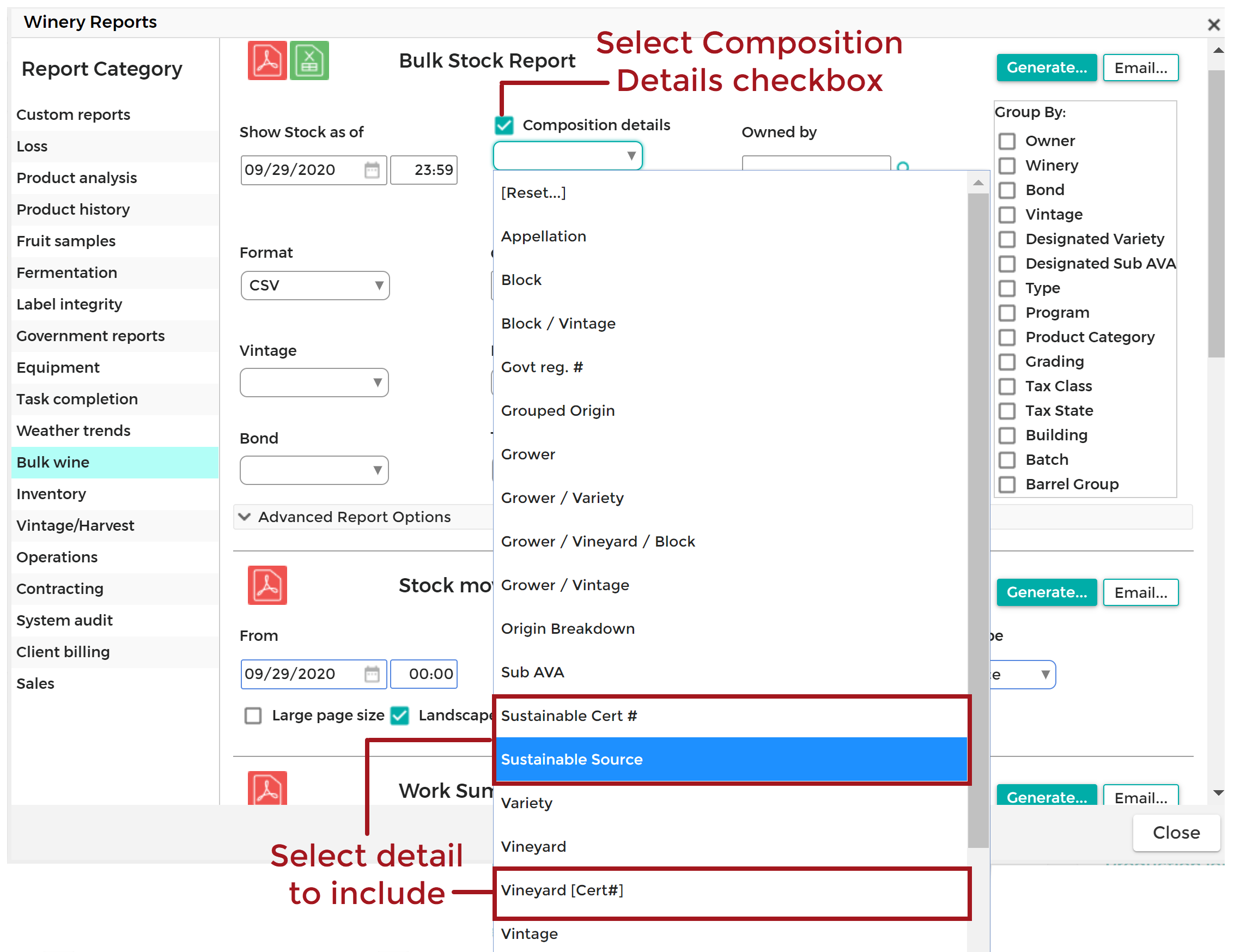
Task: Open Vintage/Harvest category
Action: 115,526
